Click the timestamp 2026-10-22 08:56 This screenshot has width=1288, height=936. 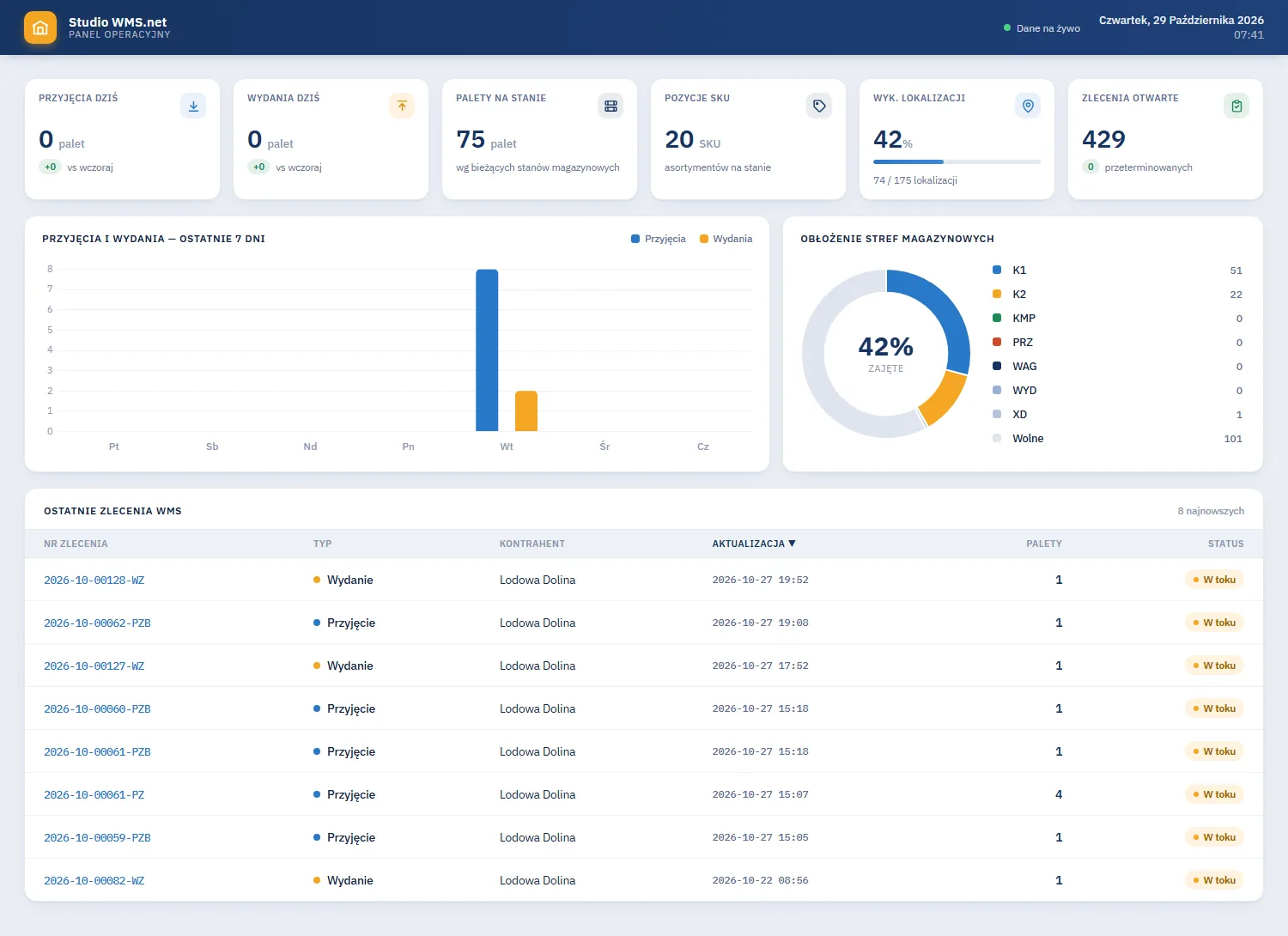[760, 880]
